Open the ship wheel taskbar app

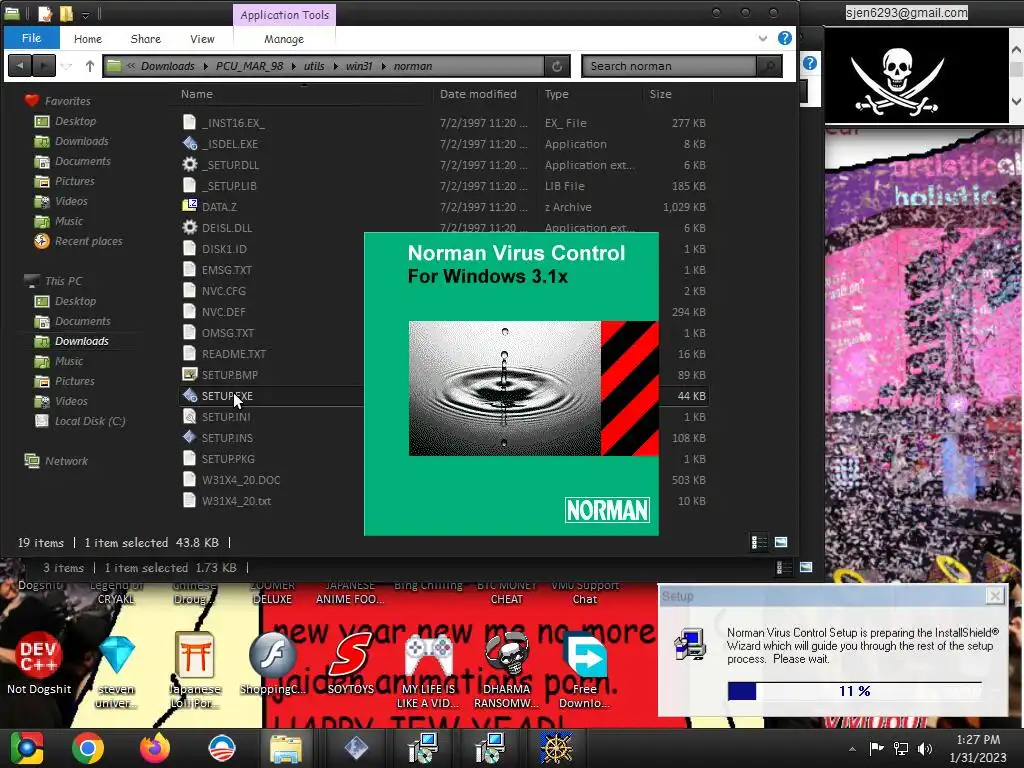tap(556, 748)
